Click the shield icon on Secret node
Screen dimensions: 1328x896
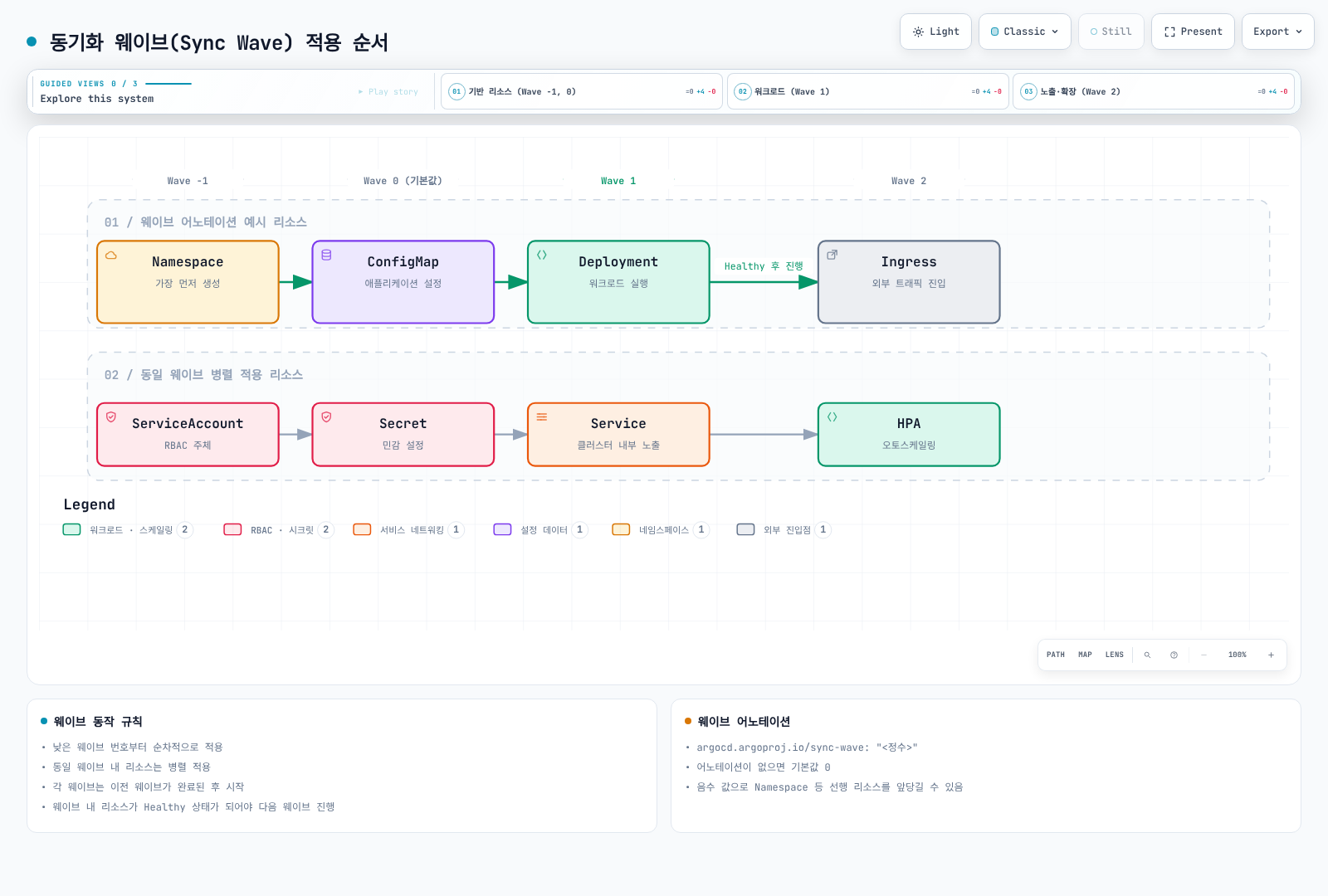tap(326, 417)
